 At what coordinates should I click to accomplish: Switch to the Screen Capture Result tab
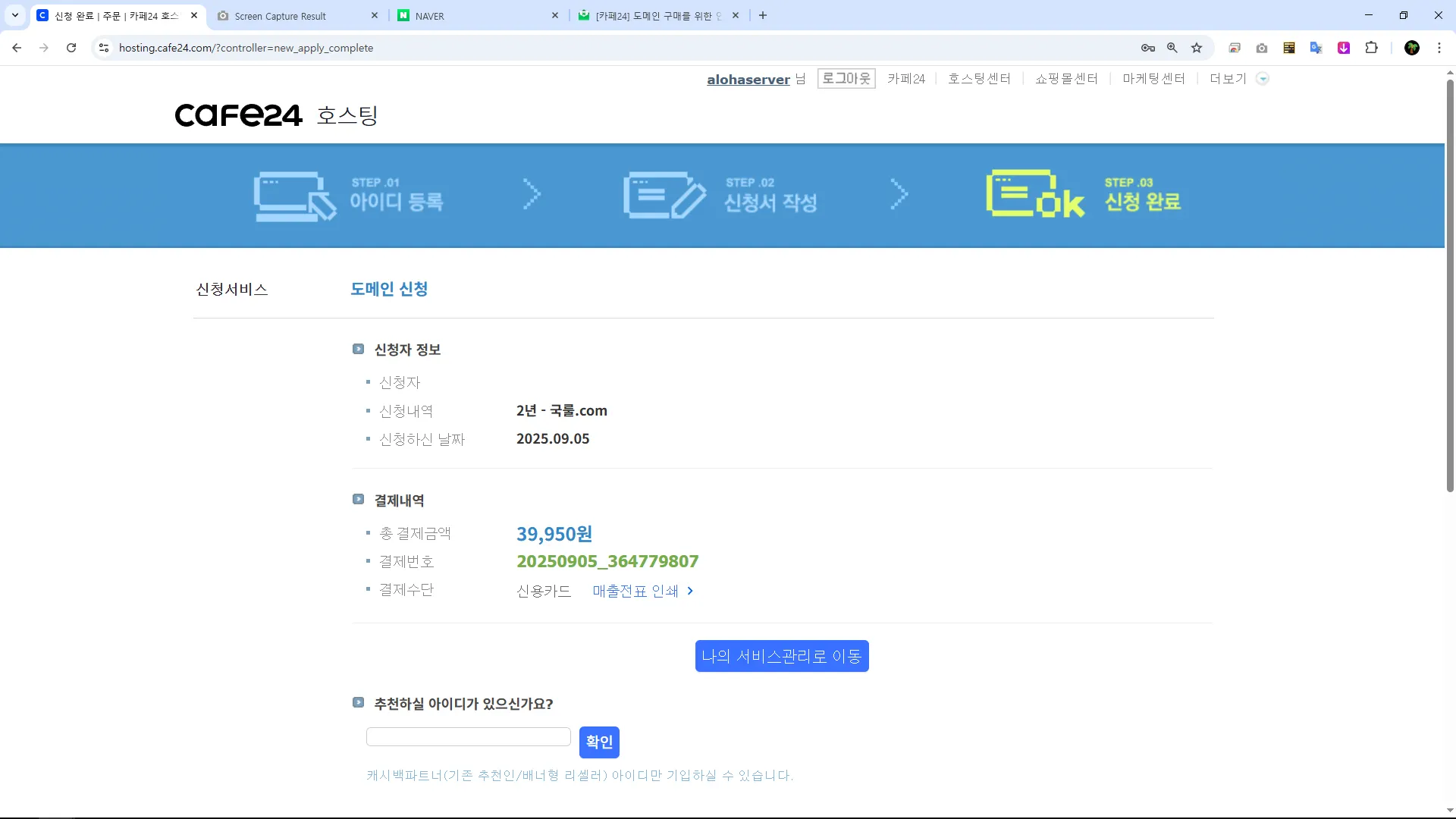292,16
